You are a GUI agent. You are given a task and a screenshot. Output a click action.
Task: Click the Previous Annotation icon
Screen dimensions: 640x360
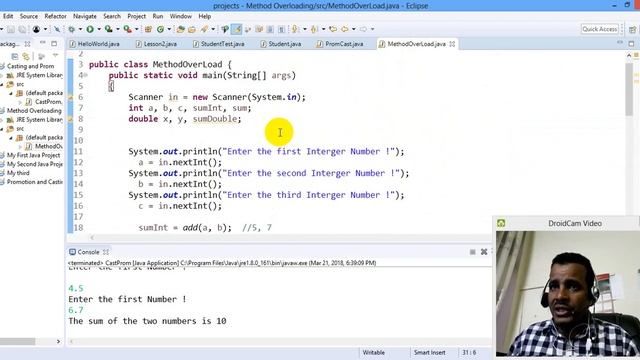[313, 29]
